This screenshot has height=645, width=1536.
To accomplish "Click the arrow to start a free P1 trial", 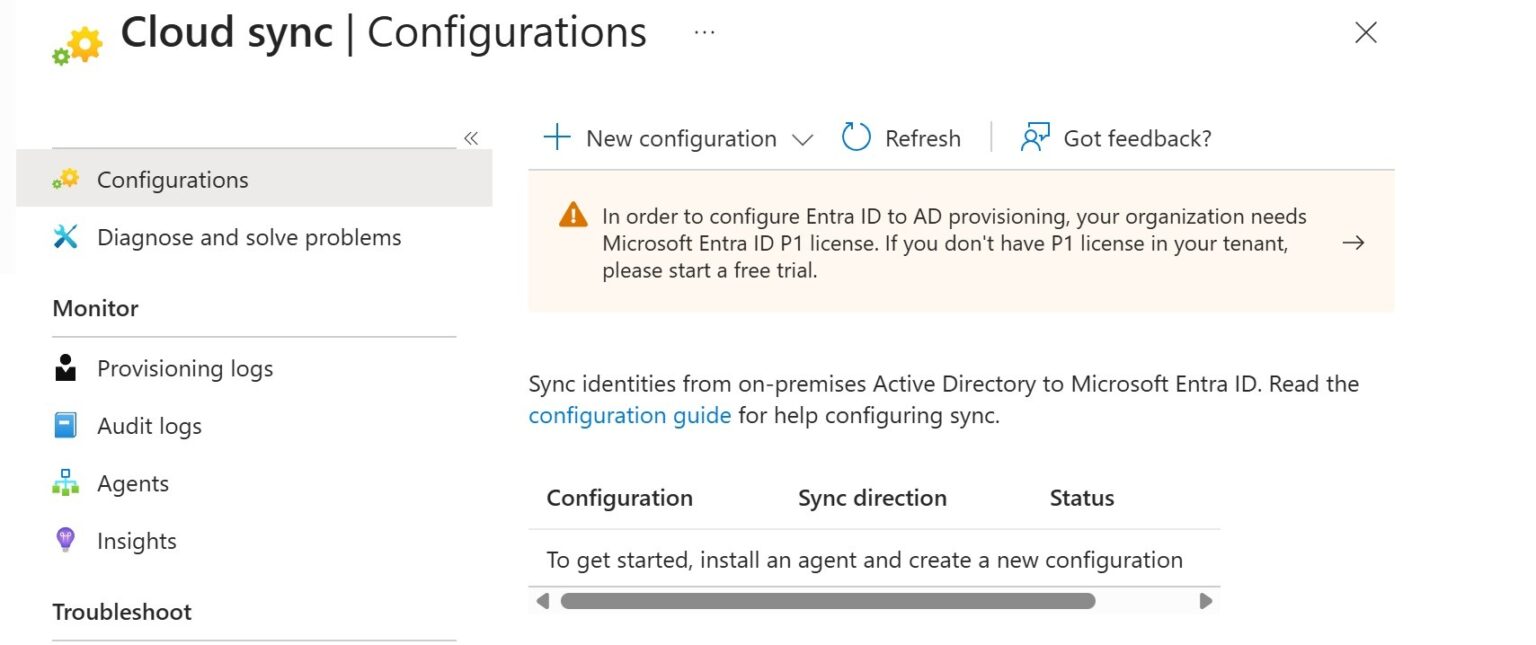I will point(1353,242).
